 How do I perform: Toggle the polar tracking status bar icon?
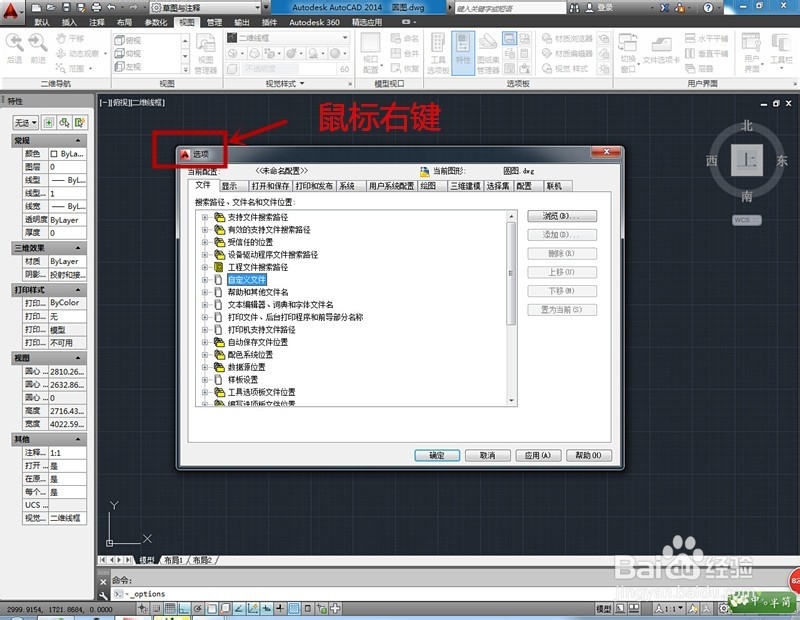tap(197, 608)
